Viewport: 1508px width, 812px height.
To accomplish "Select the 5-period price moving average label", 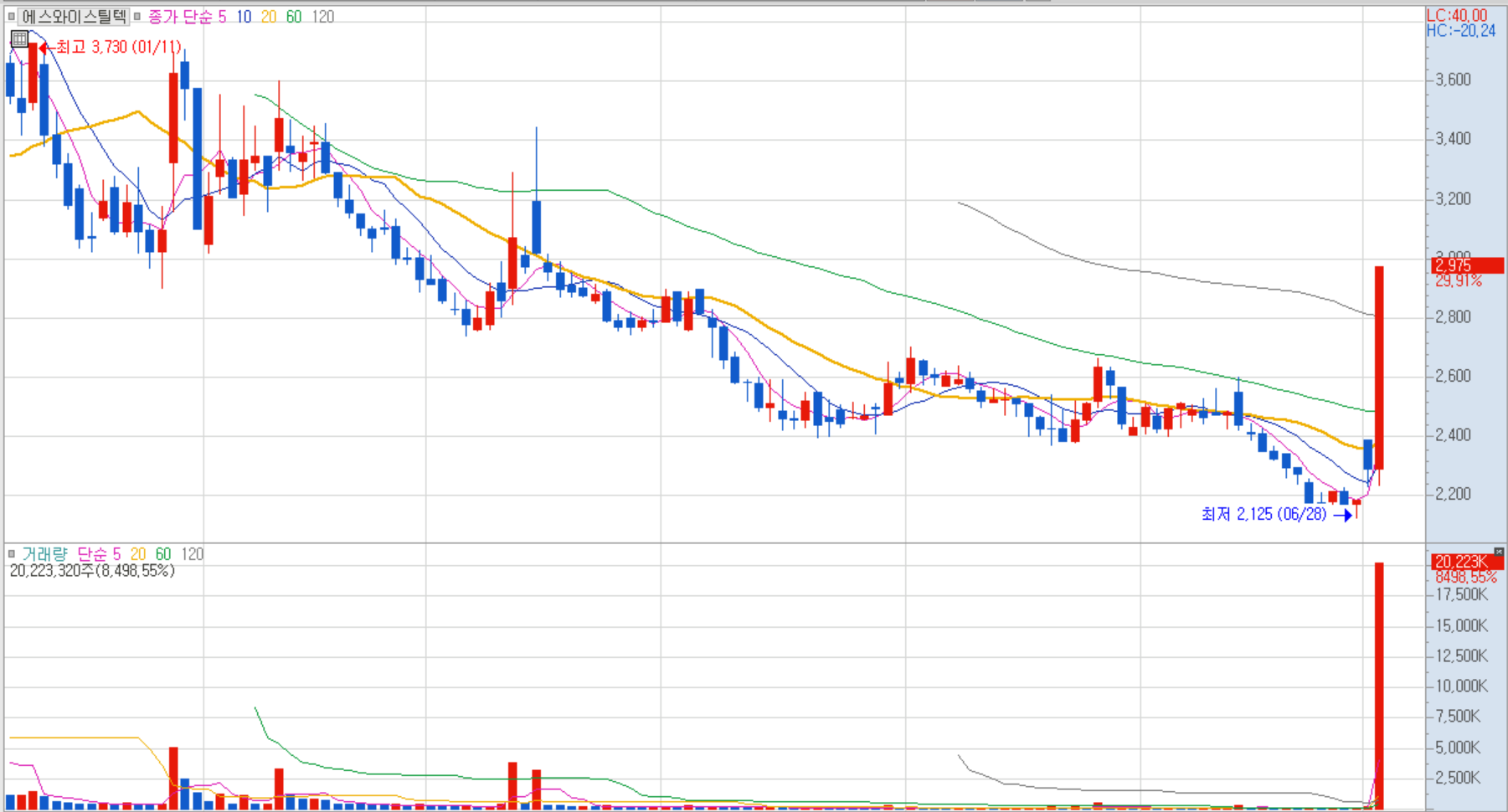I will (x=222, y=17).
